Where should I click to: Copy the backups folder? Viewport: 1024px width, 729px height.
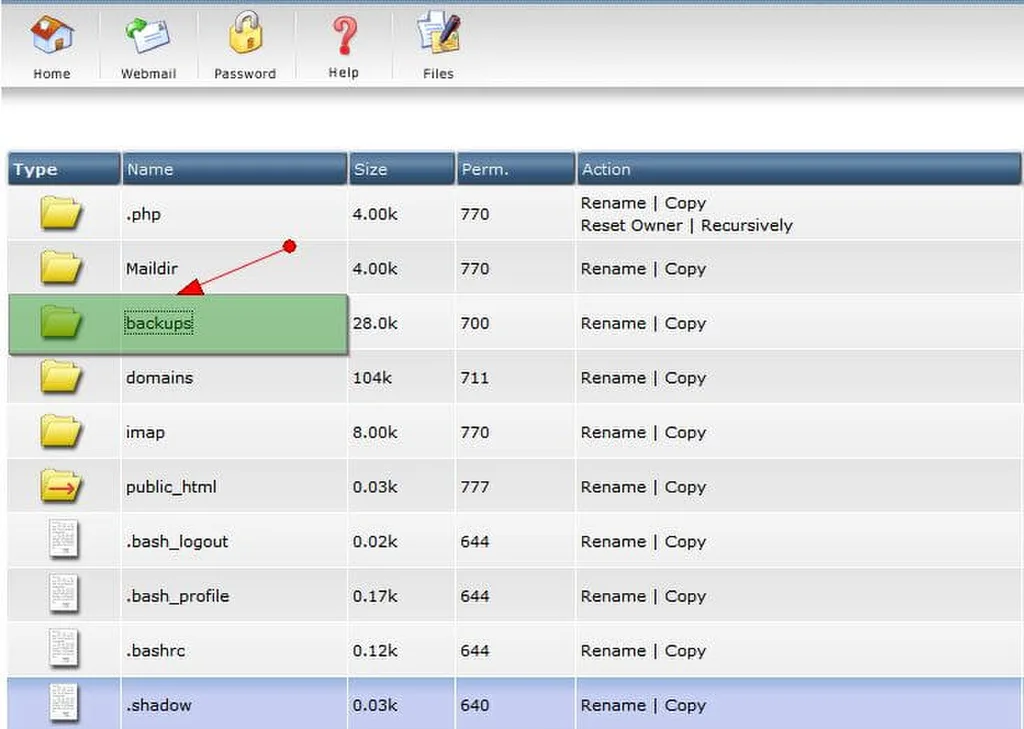(685, 324)
